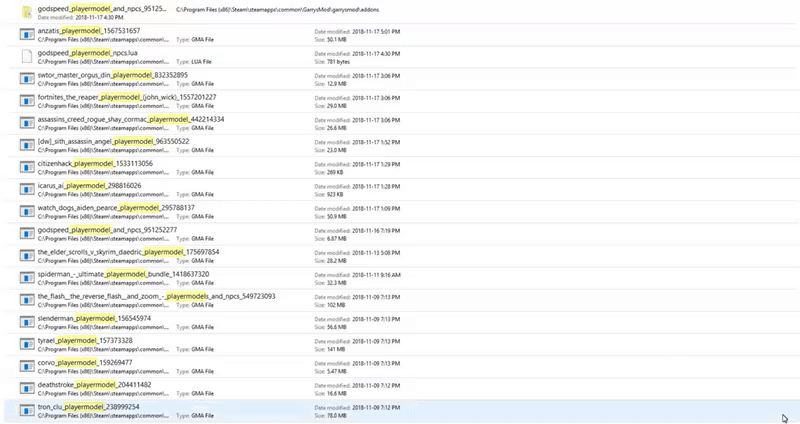This screenshot has width=800, height=424.
Task: Select the tron_clu_playermodel_238999254 name
Action: pyautogui.click(x=88, y=407)
